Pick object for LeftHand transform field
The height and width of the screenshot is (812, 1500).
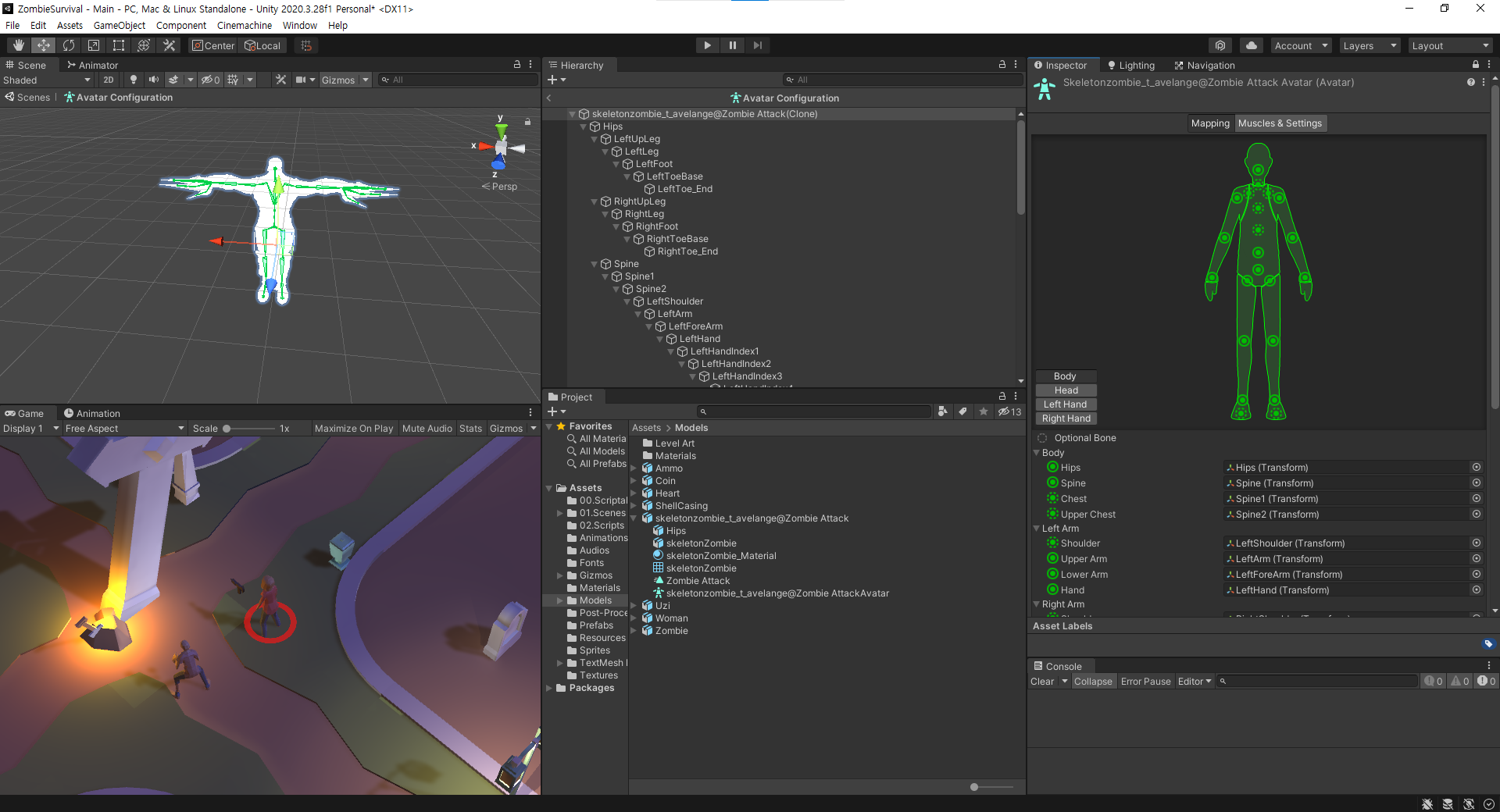tap(1477, 590)
